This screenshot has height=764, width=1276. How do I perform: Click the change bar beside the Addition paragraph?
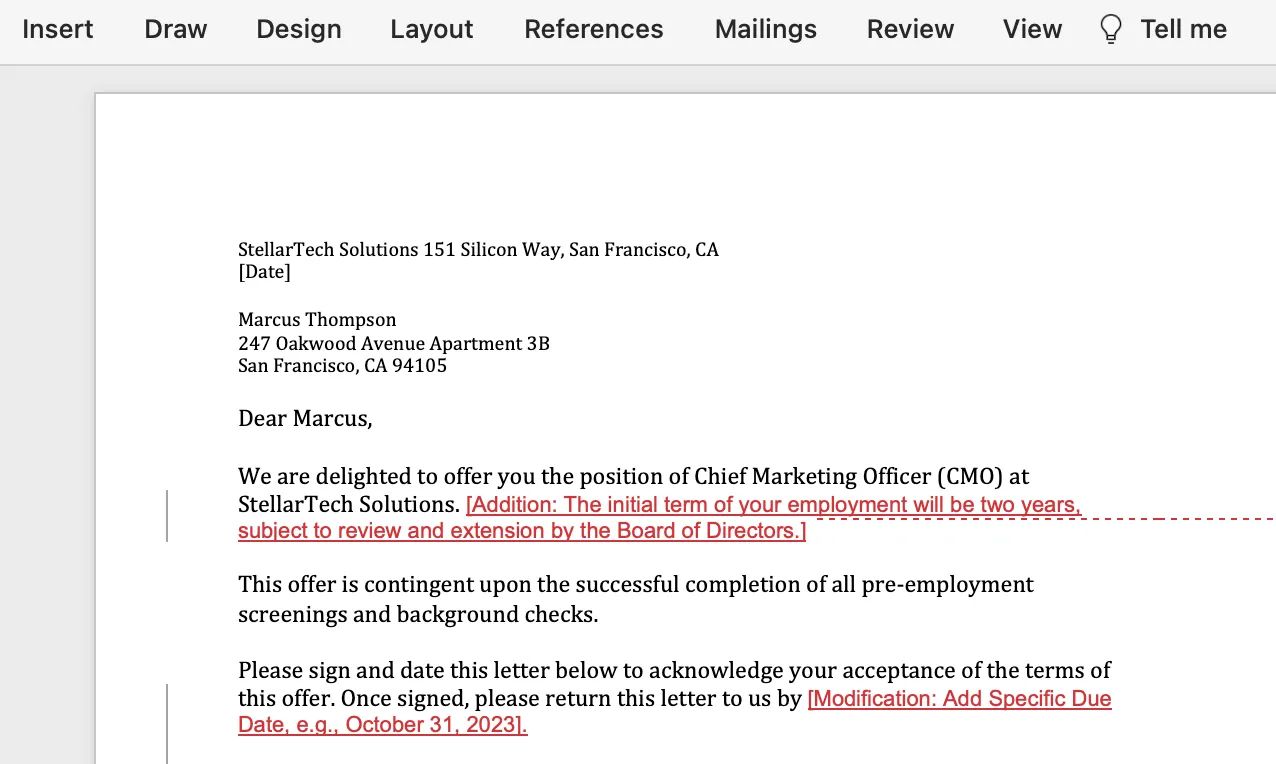coord(167,516)
